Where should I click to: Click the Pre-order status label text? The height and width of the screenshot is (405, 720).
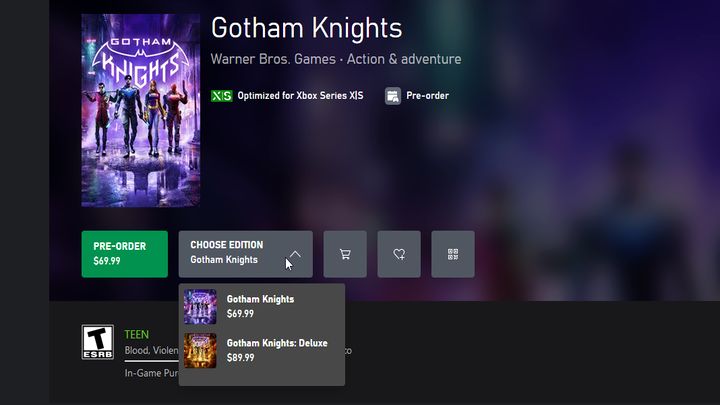pyautogui.click(x=427, y=96)
